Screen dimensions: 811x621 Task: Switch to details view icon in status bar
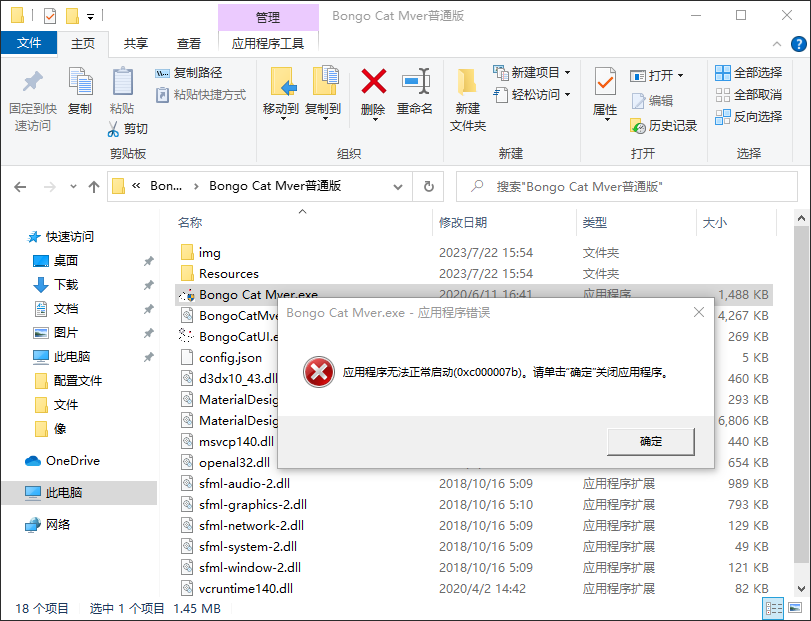[773, 609]
